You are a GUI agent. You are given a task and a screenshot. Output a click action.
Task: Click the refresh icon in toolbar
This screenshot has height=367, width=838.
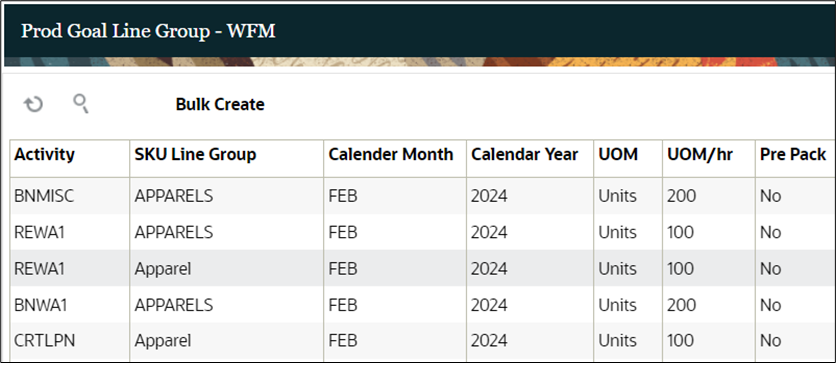point(33,104)
